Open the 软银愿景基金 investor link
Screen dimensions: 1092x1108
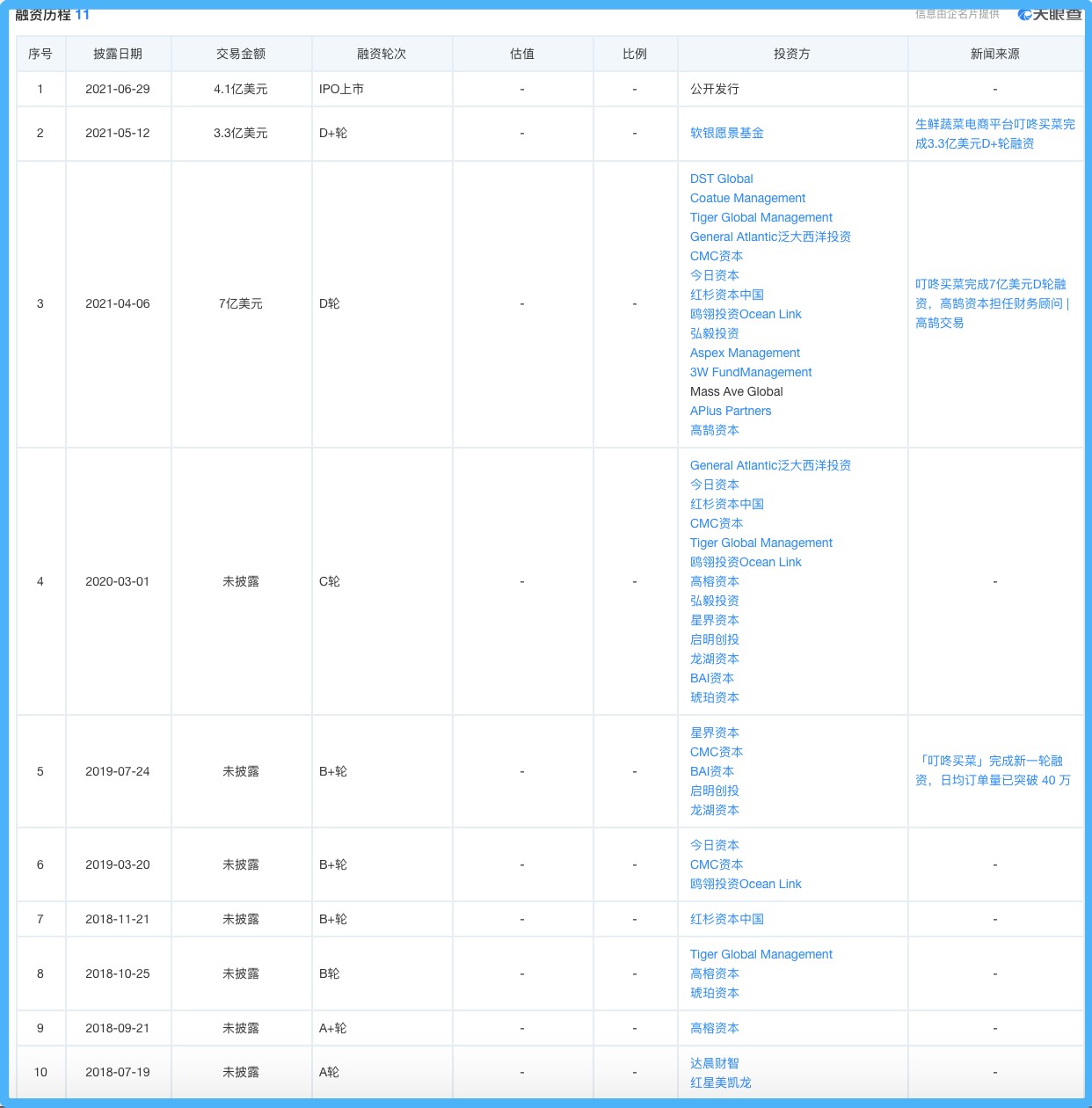click(726, 133)
